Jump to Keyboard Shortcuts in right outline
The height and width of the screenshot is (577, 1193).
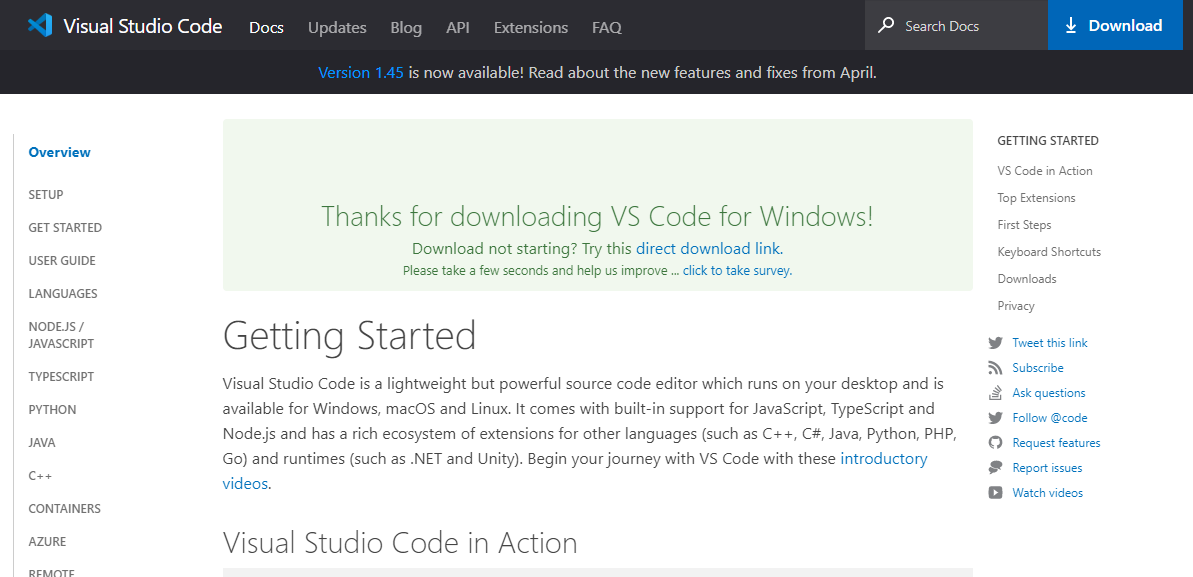click(x=1049, y=252)
